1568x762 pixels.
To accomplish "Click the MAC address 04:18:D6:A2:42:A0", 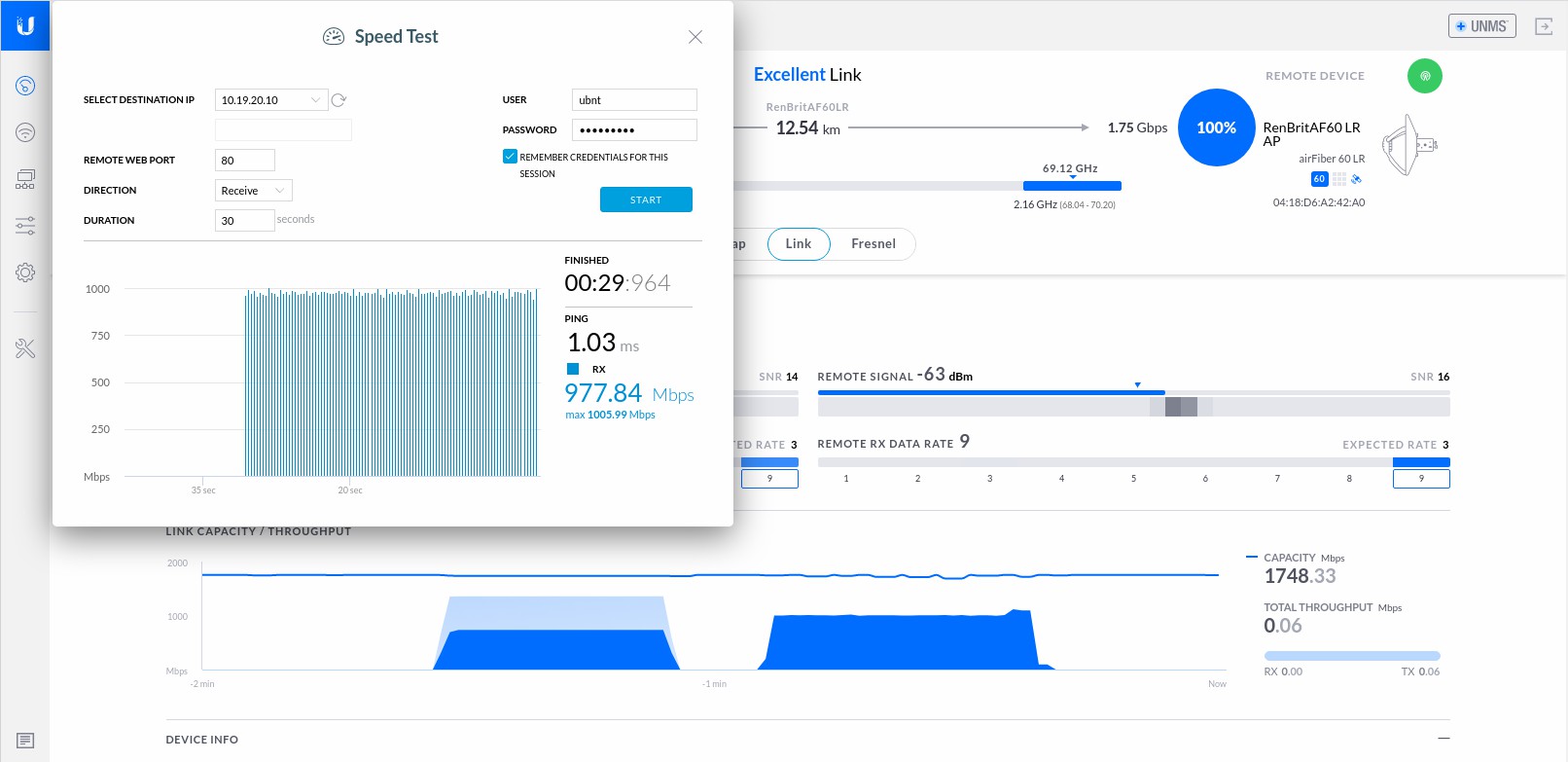I will coord(1319,202).
